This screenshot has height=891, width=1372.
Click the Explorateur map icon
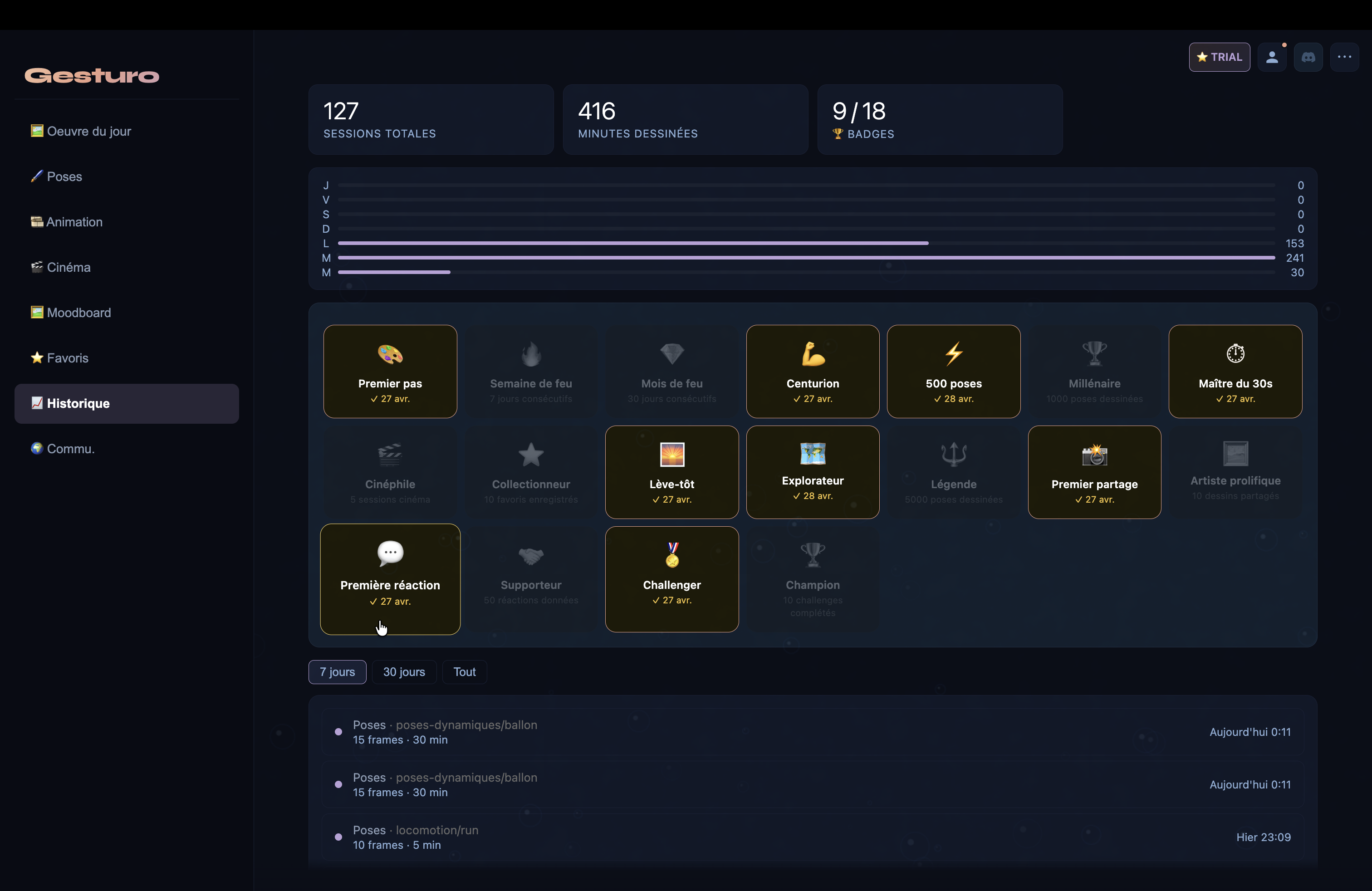point(813,454)
